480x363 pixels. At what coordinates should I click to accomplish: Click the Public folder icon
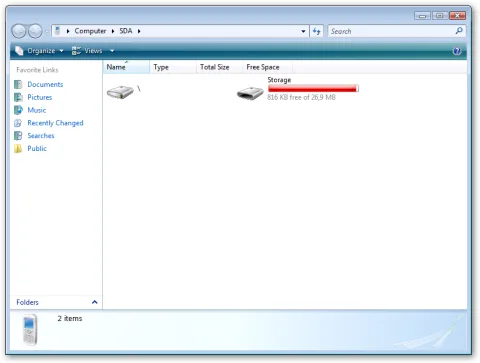[18, 148]
